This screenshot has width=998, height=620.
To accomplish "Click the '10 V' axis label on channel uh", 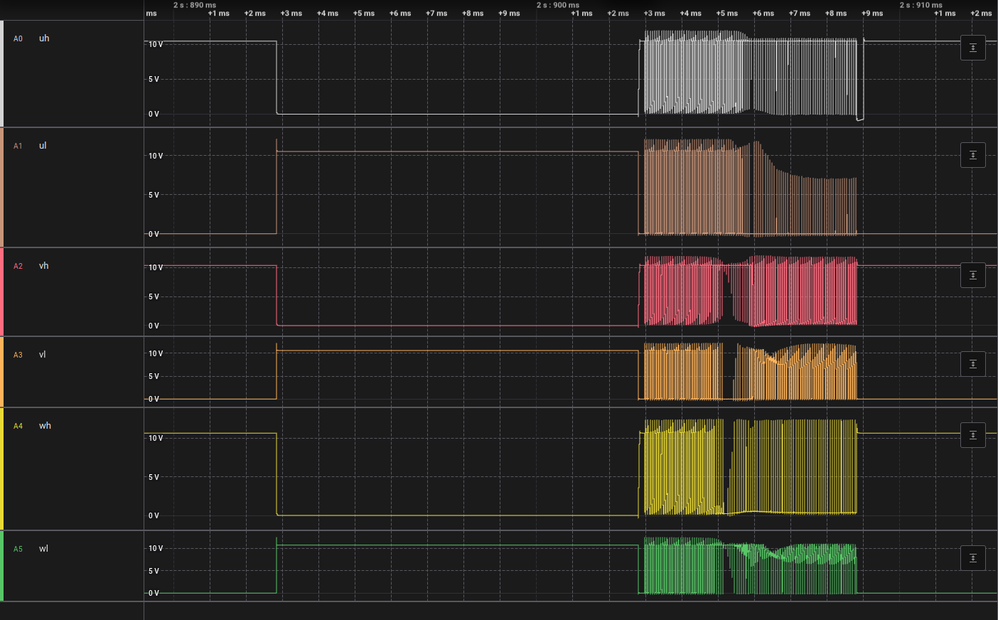I will click(x=155, y=45).
